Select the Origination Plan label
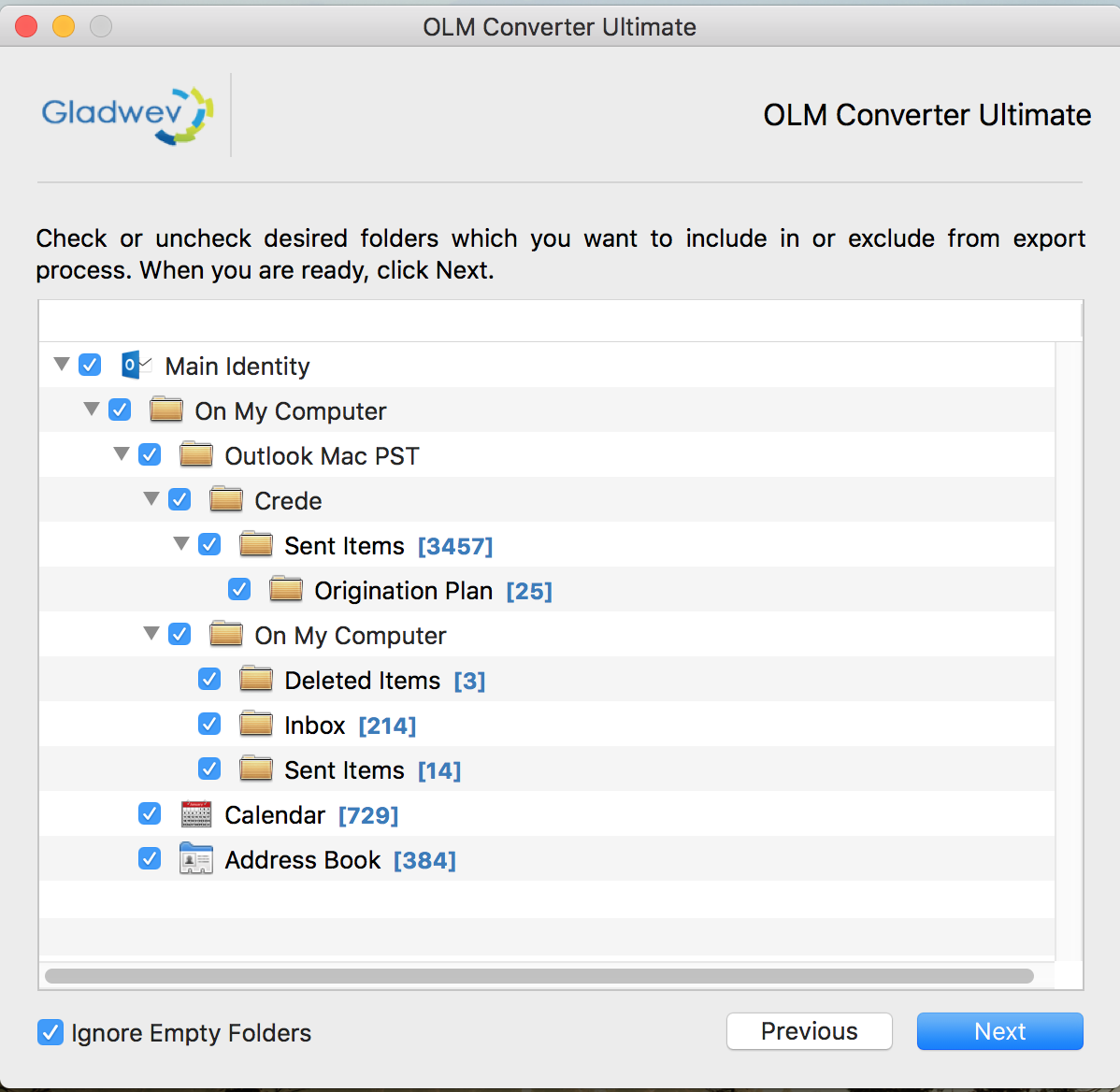1120x1092 pixels. 404,591
